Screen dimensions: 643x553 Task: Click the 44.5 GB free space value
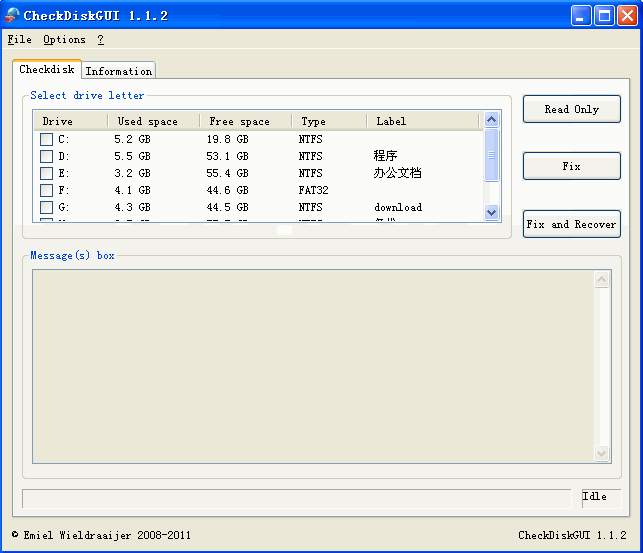coord(228,207)
